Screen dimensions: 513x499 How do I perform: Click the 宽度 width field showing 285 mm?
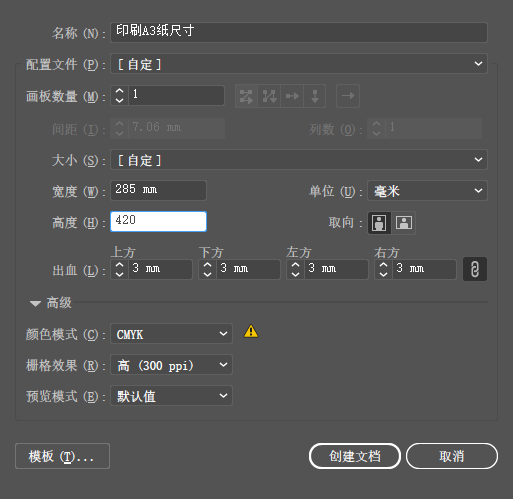158,191
